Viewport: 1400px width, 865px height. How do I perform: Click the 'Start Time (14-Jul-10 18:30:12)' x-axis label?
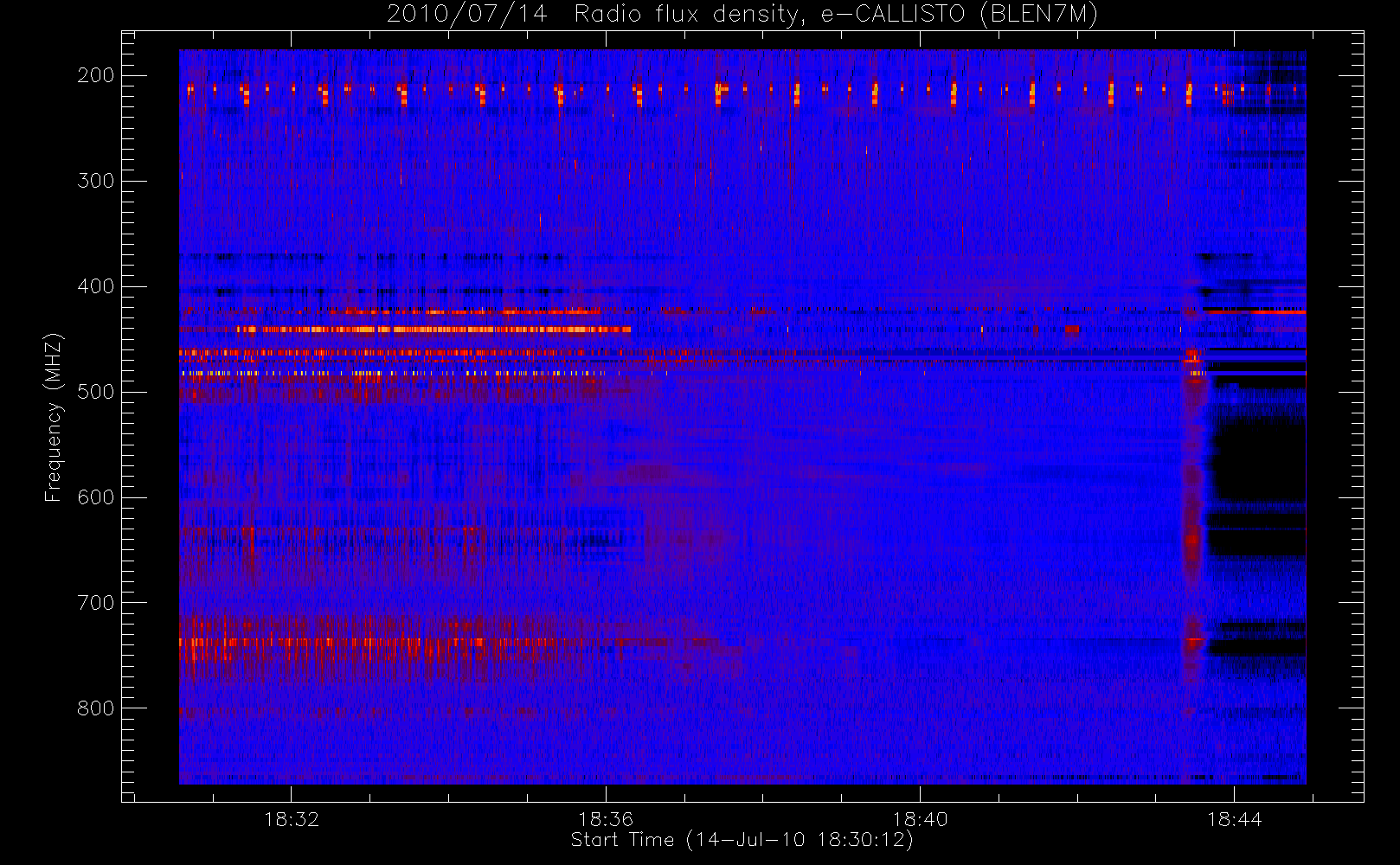(742, 840)
